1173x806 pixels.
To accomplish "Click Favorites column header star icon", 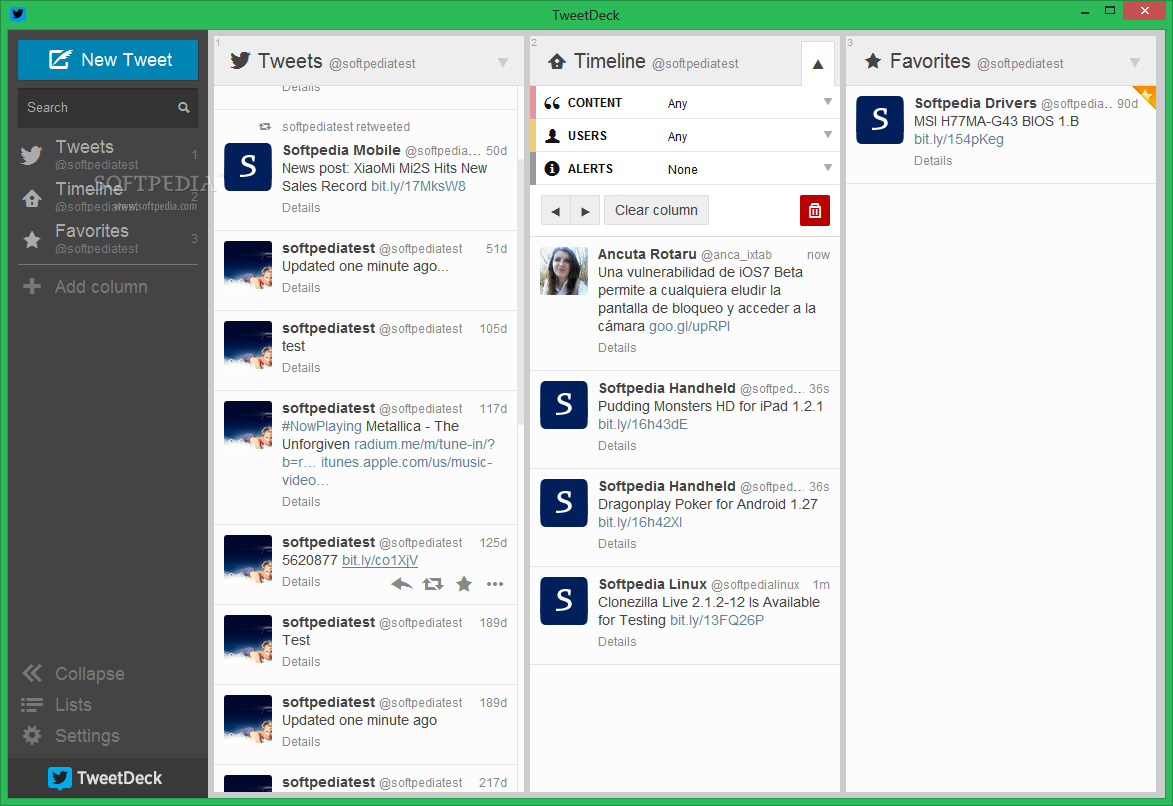I will 872,61.
